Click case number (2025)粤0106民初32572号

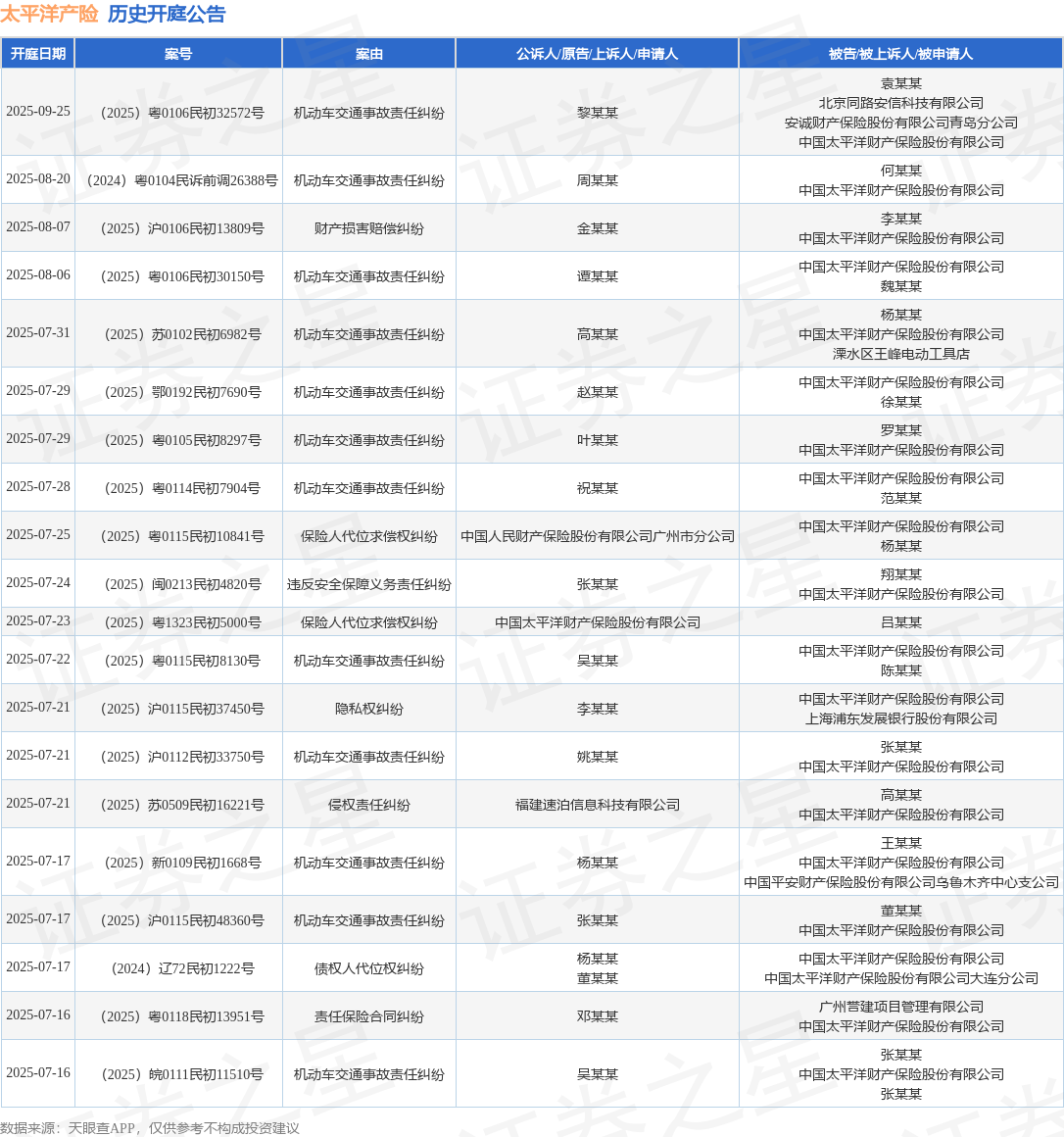click(182, 113)
